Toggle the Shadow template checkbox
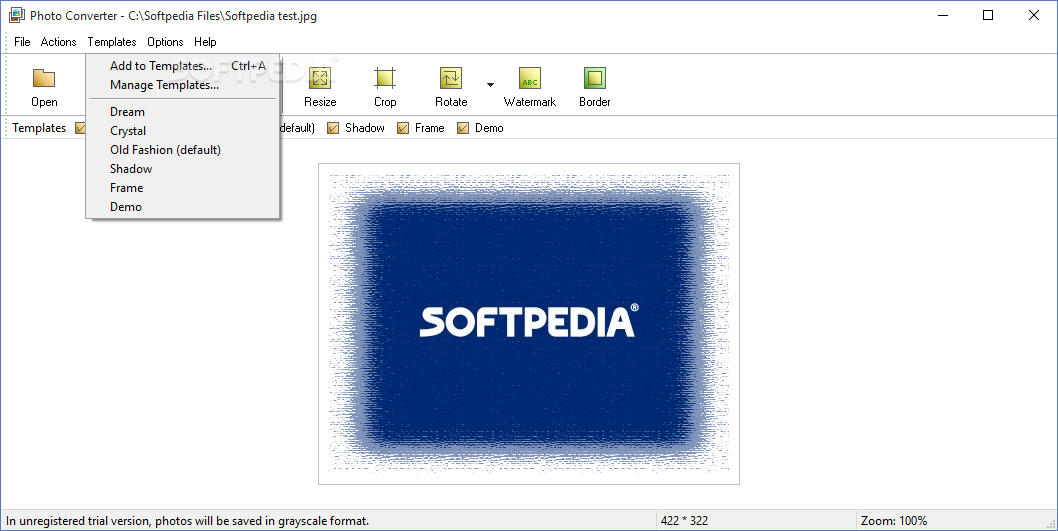Image resolution: width=1058 pixels, height=531 pixels. point(333,128)
